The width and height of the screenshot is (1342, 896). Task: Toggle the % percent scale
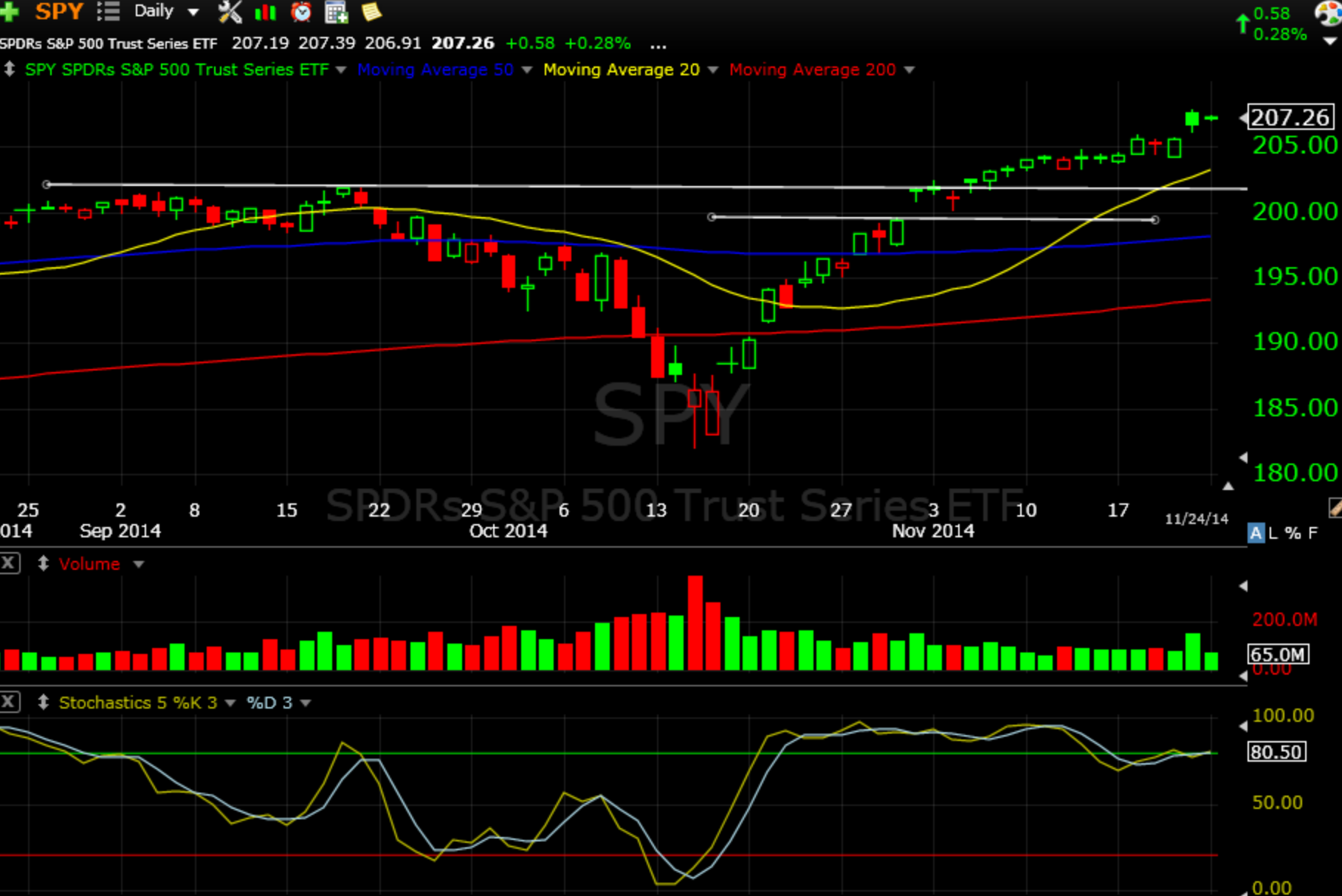[1293, 533]
